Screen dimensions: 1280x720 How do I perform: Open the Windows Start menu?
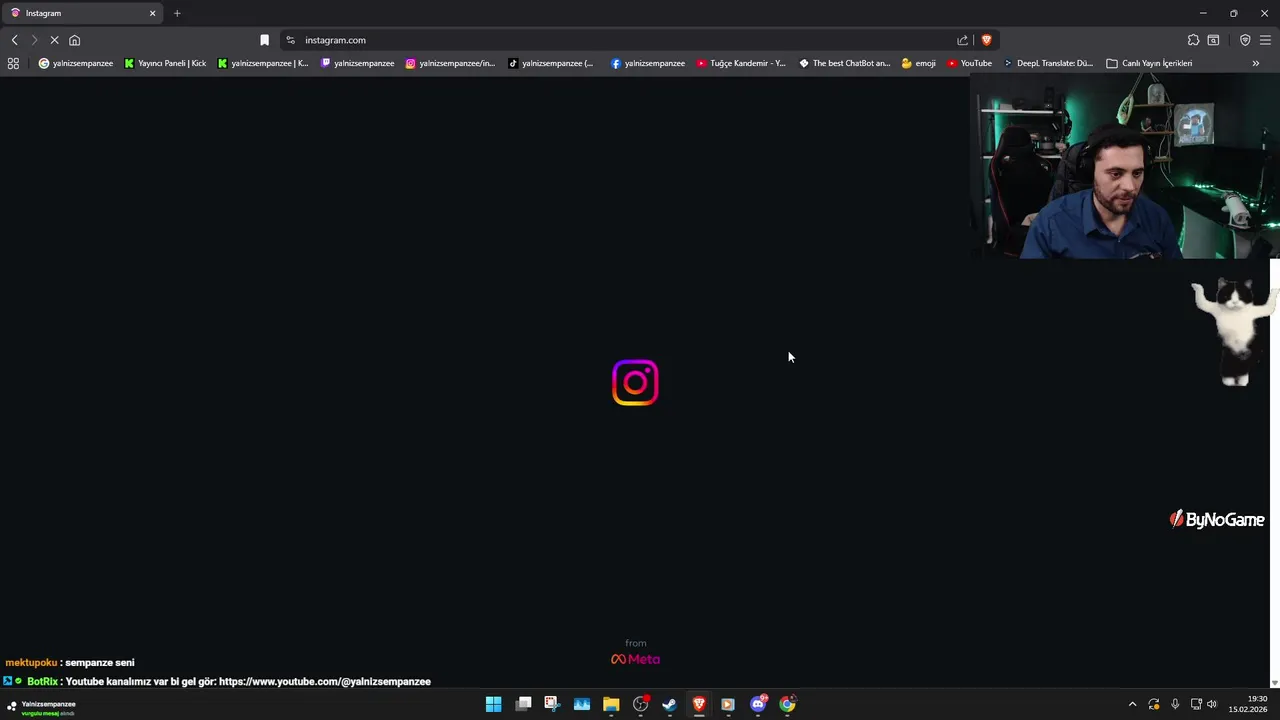coord(493,704)
